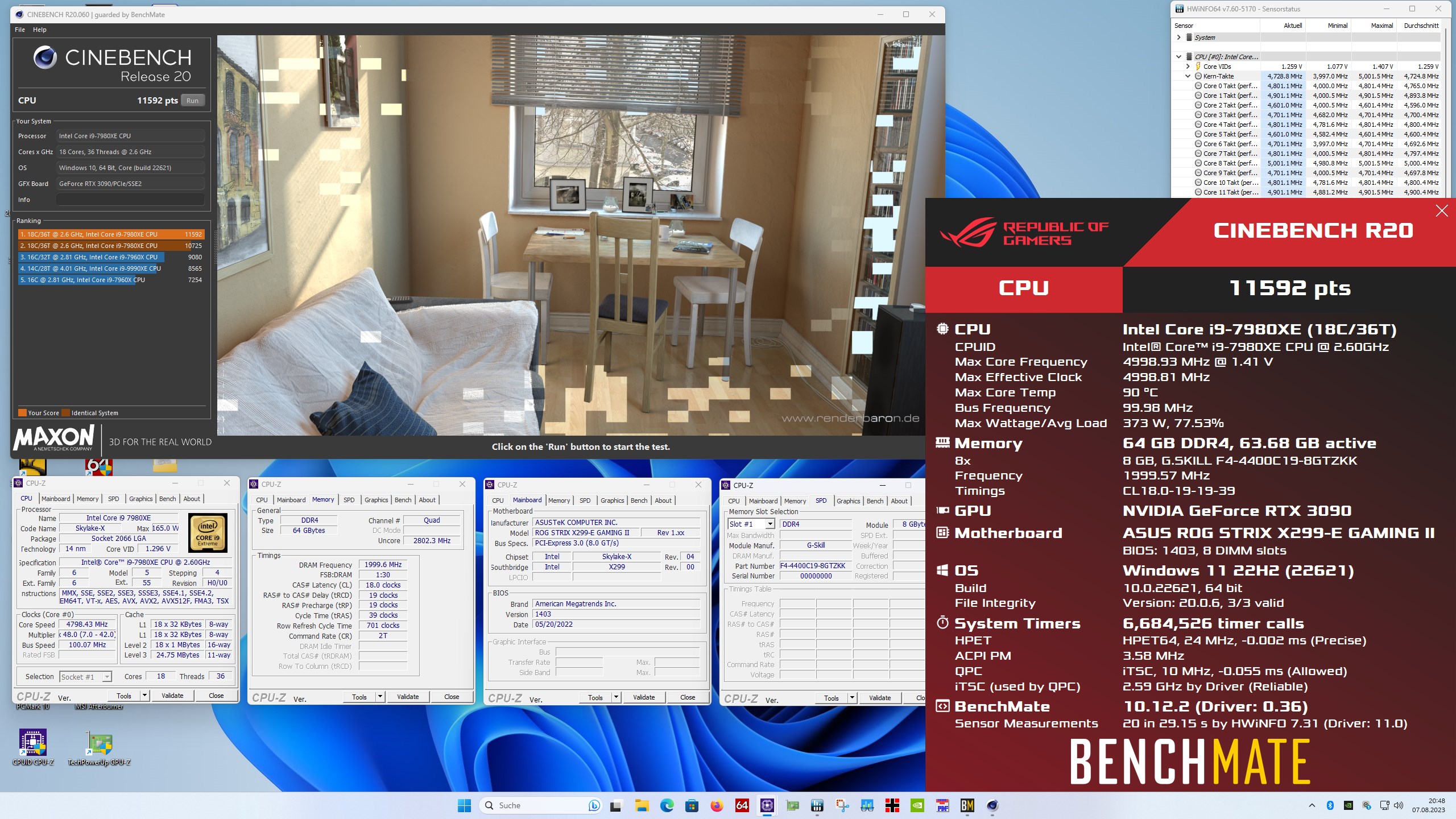Open Slot #1 dropdown in SPD window

point(770,524)
